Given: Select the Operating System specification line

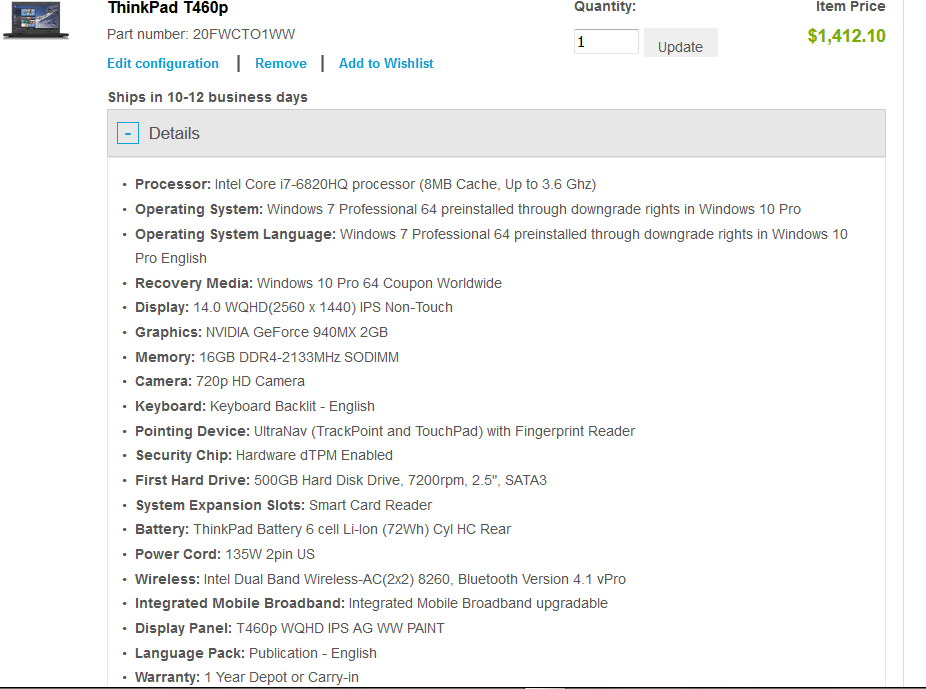Looking at the screenshot, I should (x=468, y=210).
